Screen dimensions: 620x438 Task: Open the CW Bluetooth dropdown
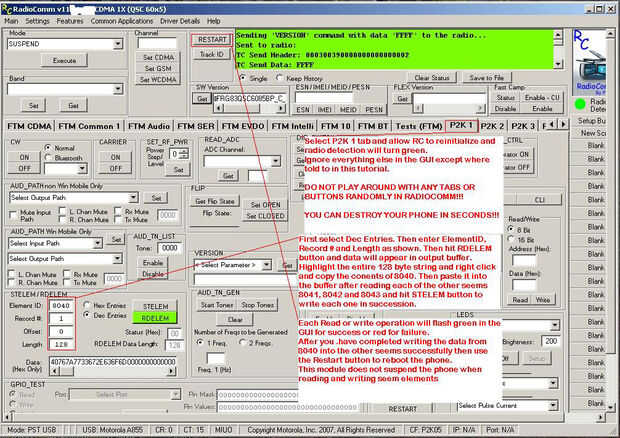point(82,169)
